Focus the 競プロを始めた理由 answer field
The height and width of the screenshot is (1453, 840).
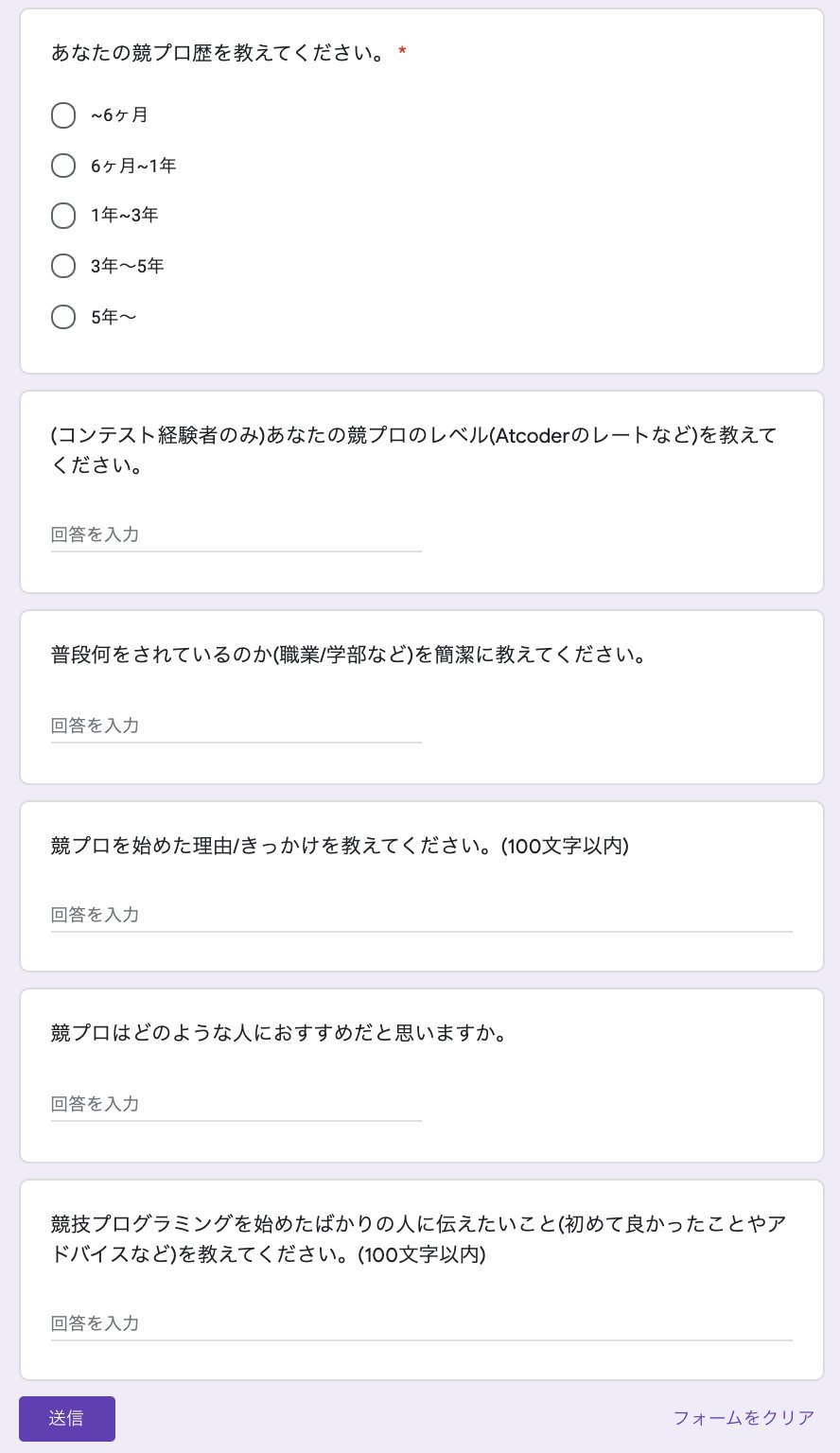click(421, 915)
